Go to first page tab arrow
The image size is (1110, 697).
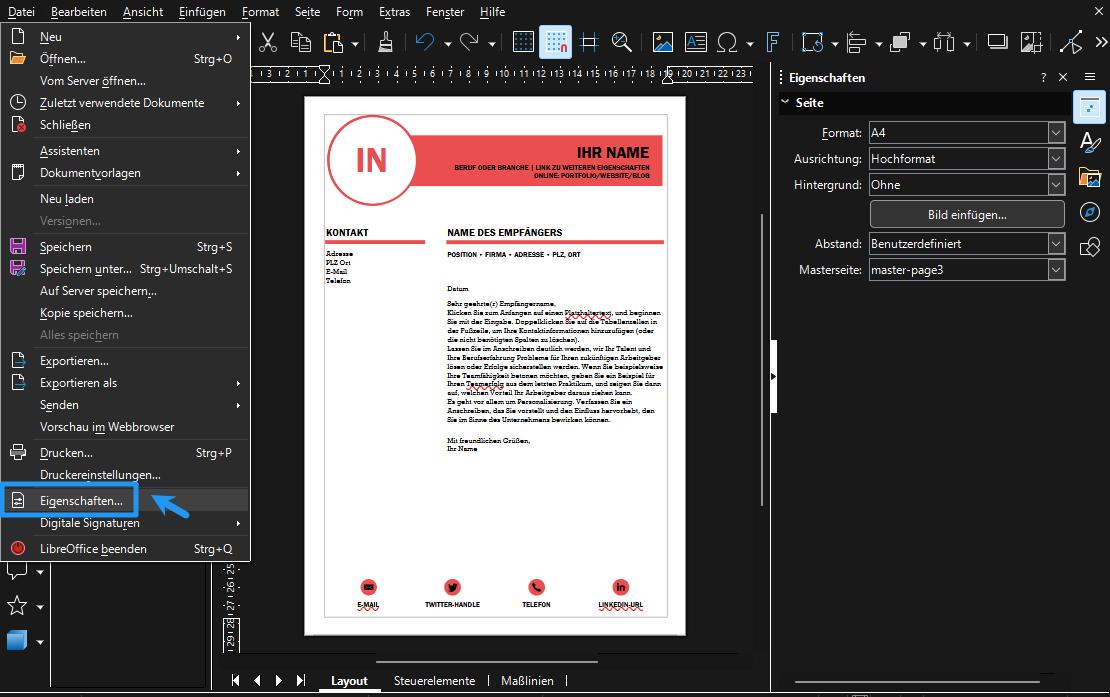click(x=236, y=680)
